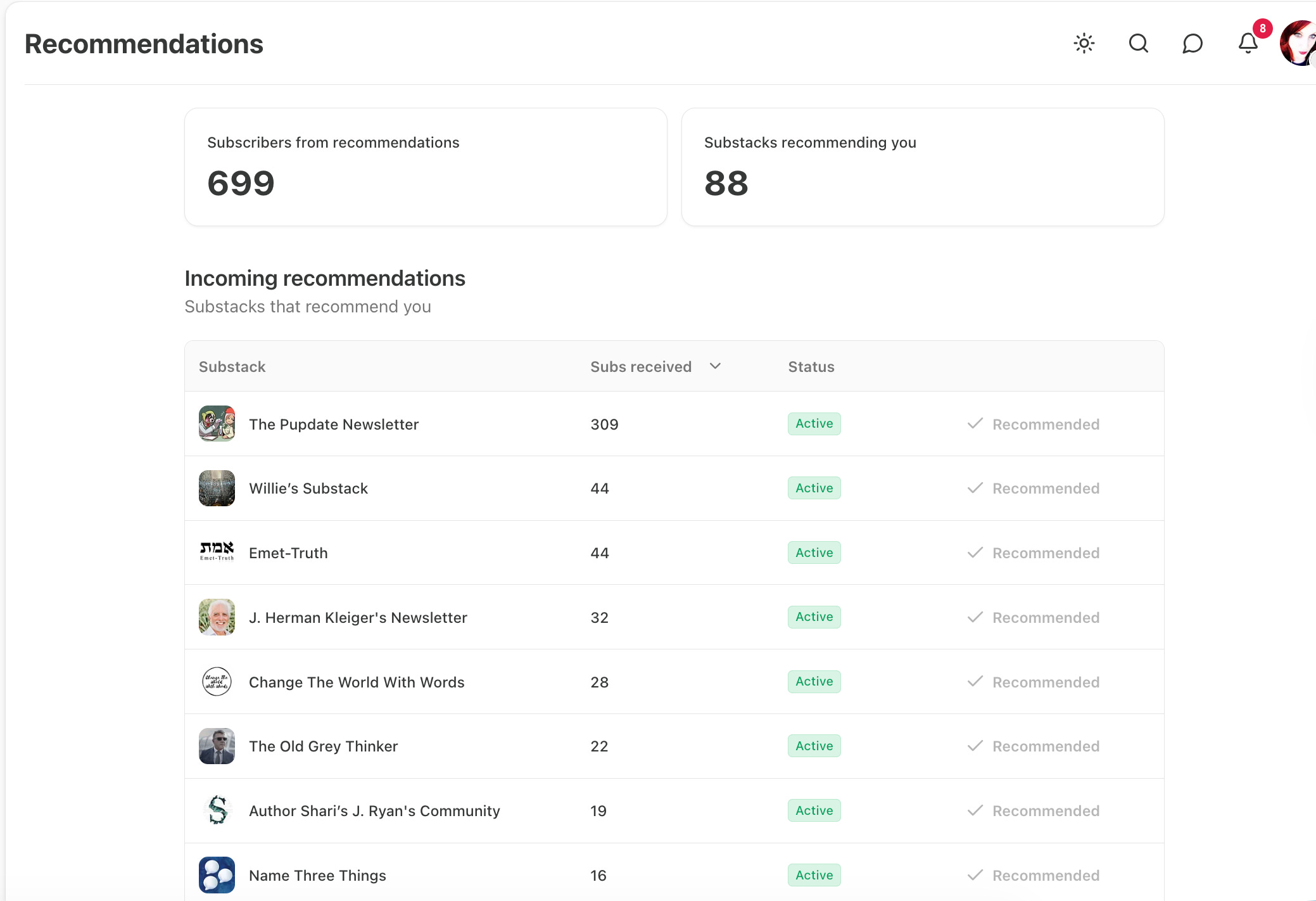Open notifications bell with 8 badge

[x=1248, y=44]
